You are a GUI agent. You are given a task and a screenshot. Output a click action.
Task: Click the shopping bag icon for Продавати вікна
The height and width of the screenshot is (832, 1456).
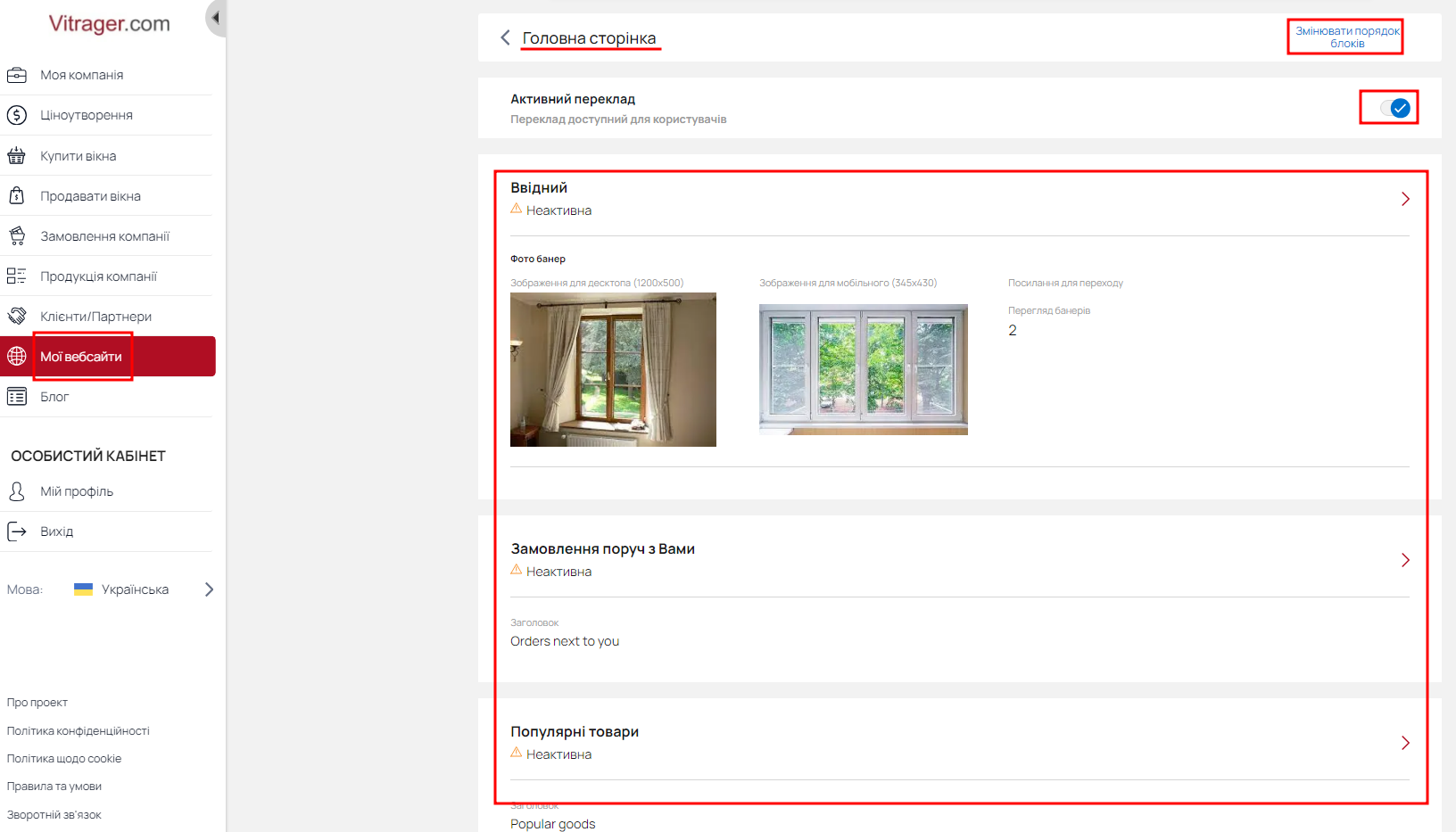16,195
